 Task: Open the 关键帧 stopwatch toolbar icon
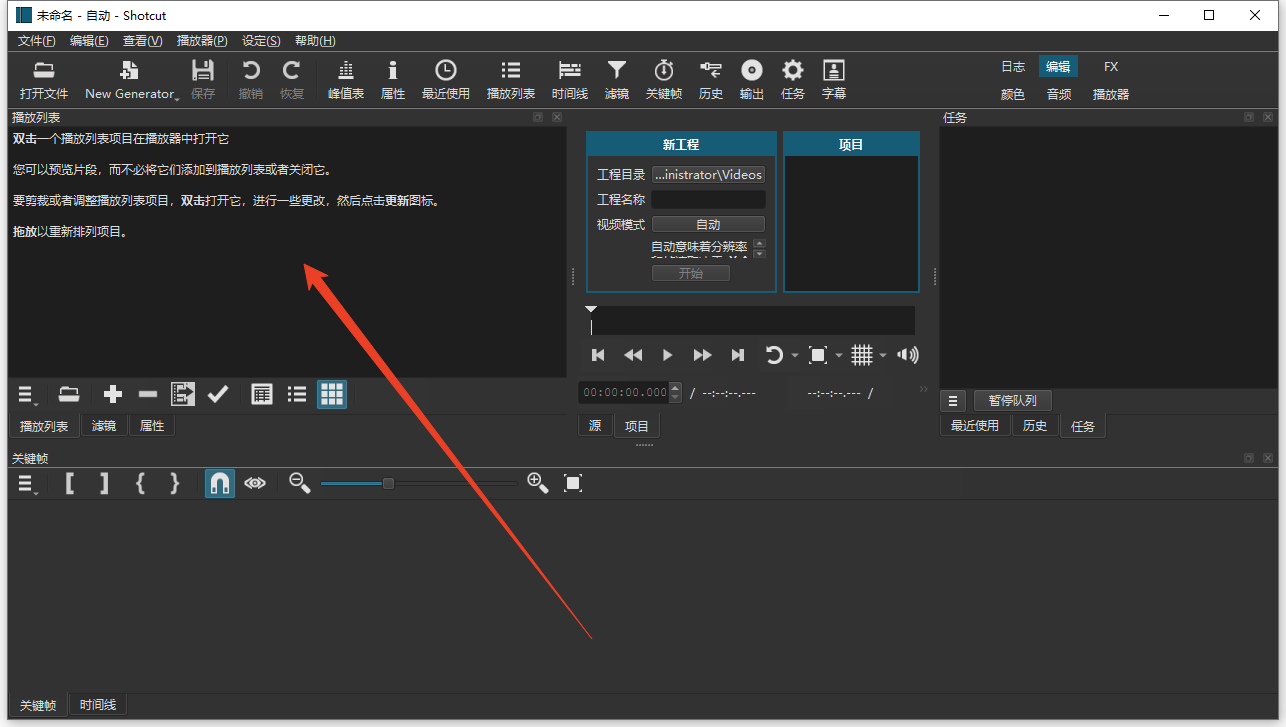click(x=664, y=80)
